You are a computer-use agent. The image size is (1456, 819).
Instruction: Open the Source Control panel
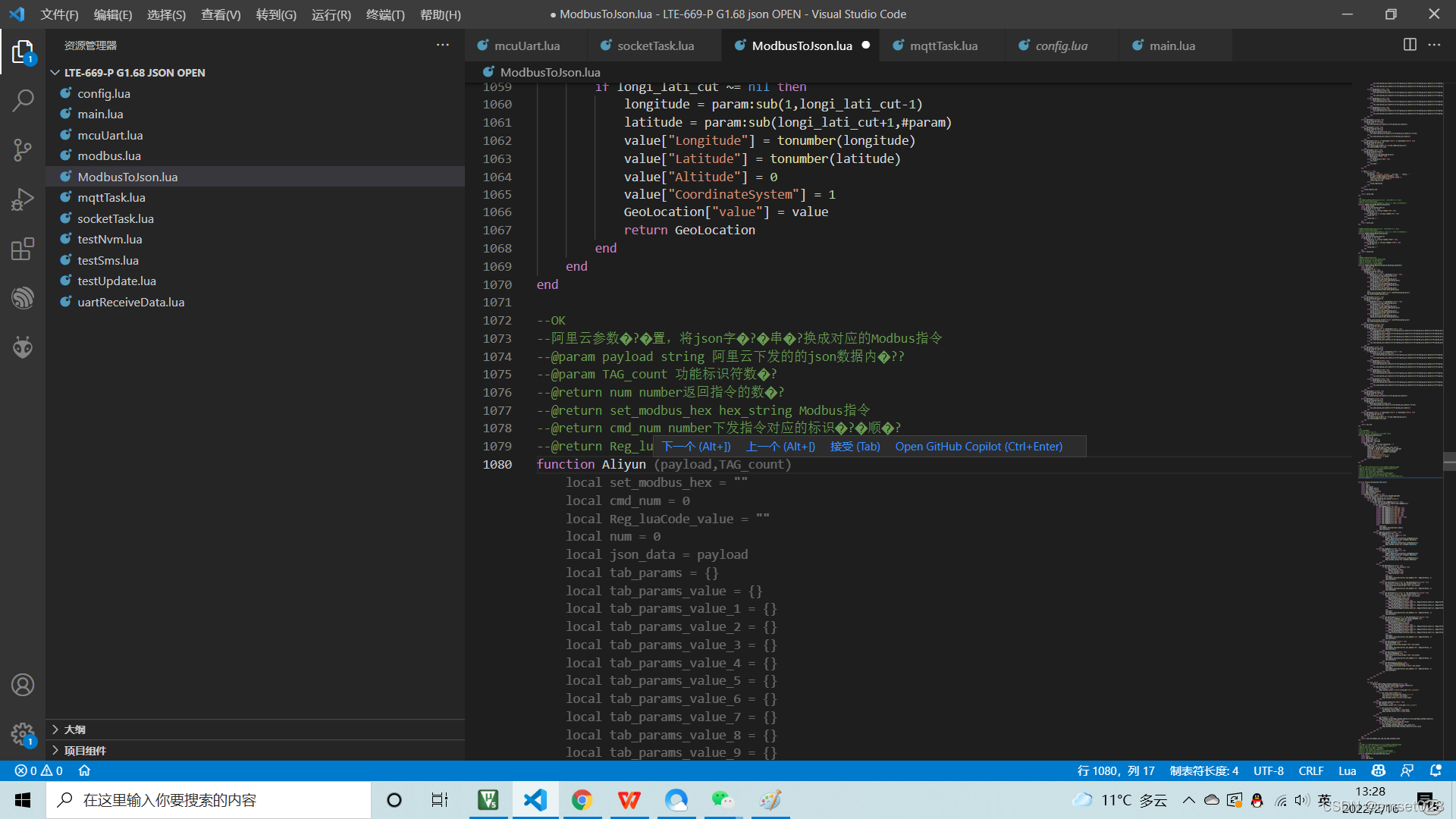click(23, 149)
